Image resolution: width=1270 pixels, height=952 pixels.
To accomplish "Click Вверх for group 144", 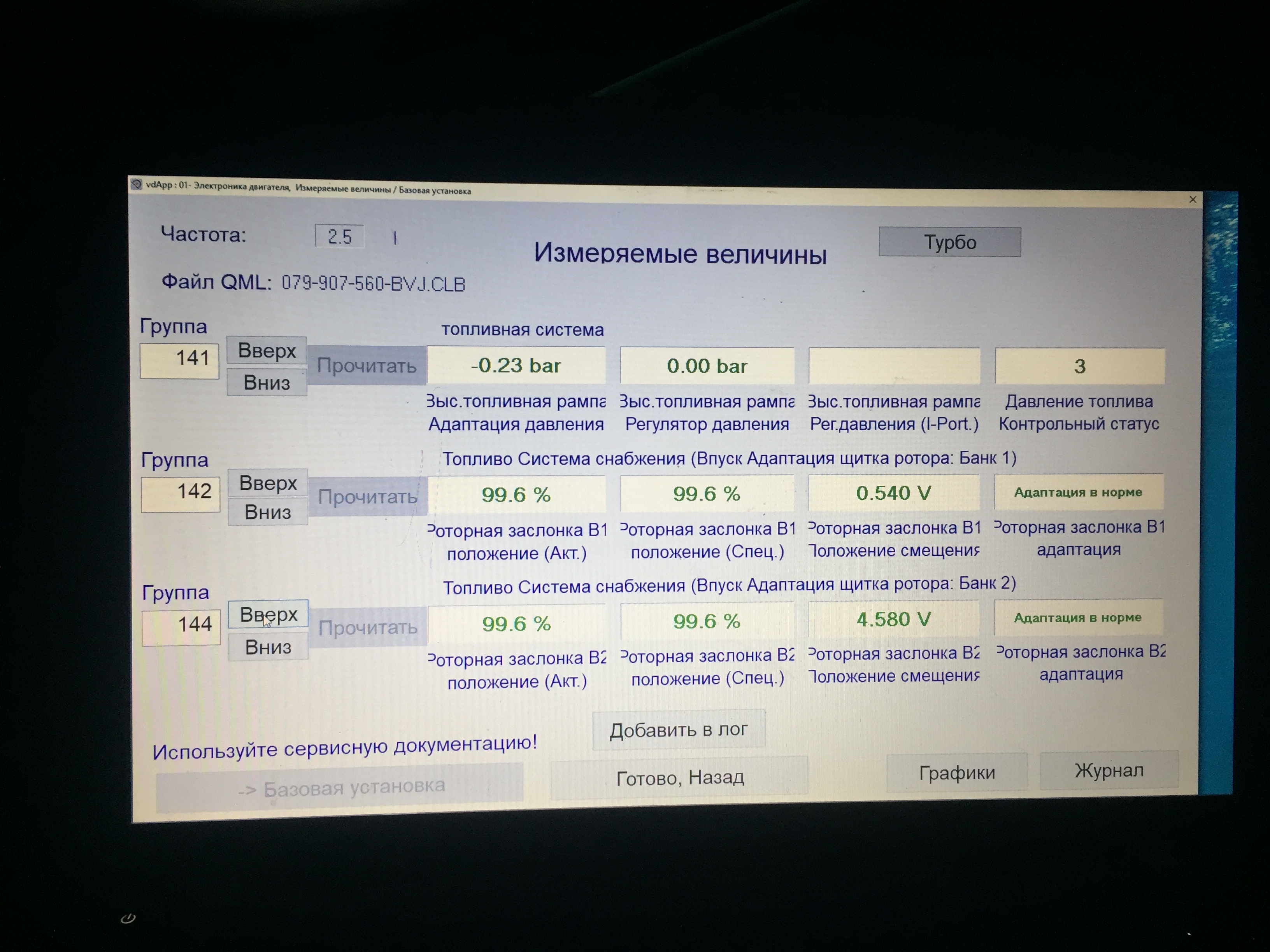I will click(268, 614).
